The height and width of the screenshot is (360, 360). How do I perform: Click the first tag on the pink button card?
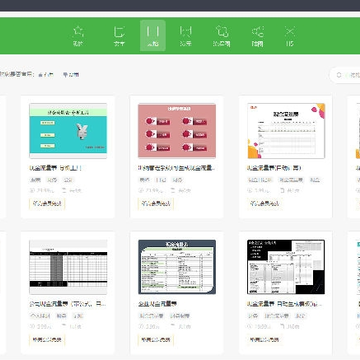pos(144,180)
